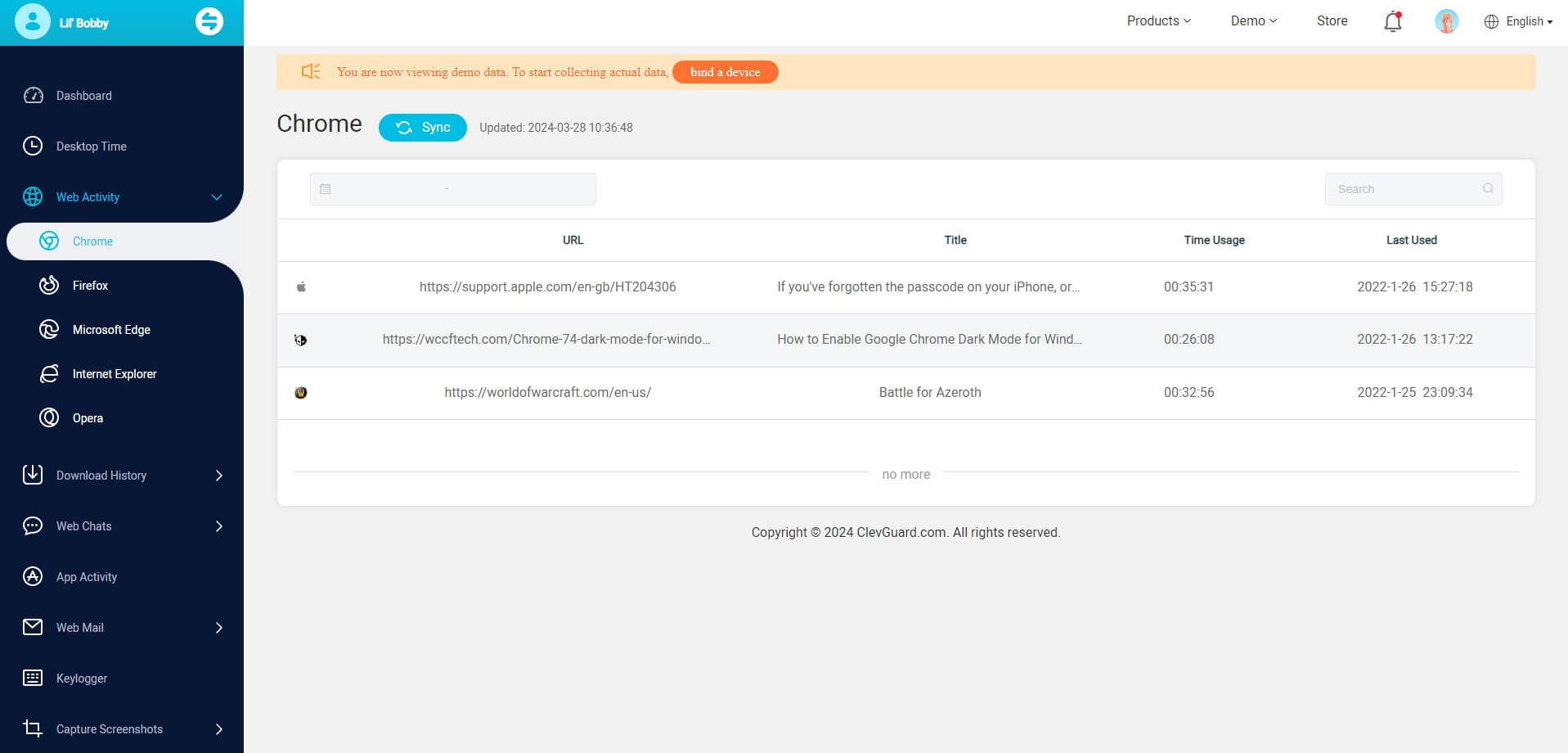Open the Products dropdown menu
The width and height of the screenshot is (1568, 753).
click(1159, 21)
